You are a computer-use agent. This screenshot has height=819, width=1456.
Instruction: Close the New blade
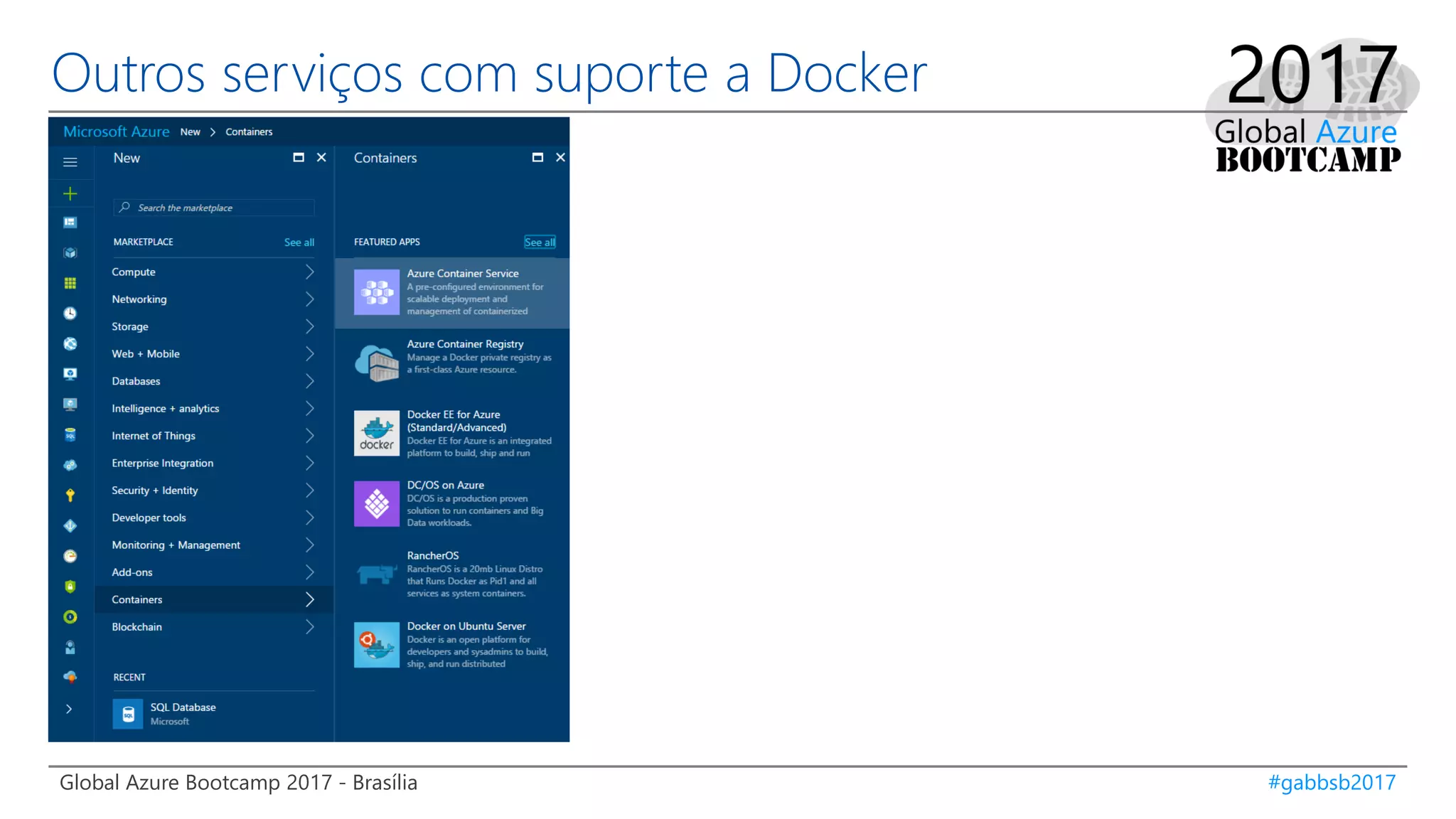321,157
